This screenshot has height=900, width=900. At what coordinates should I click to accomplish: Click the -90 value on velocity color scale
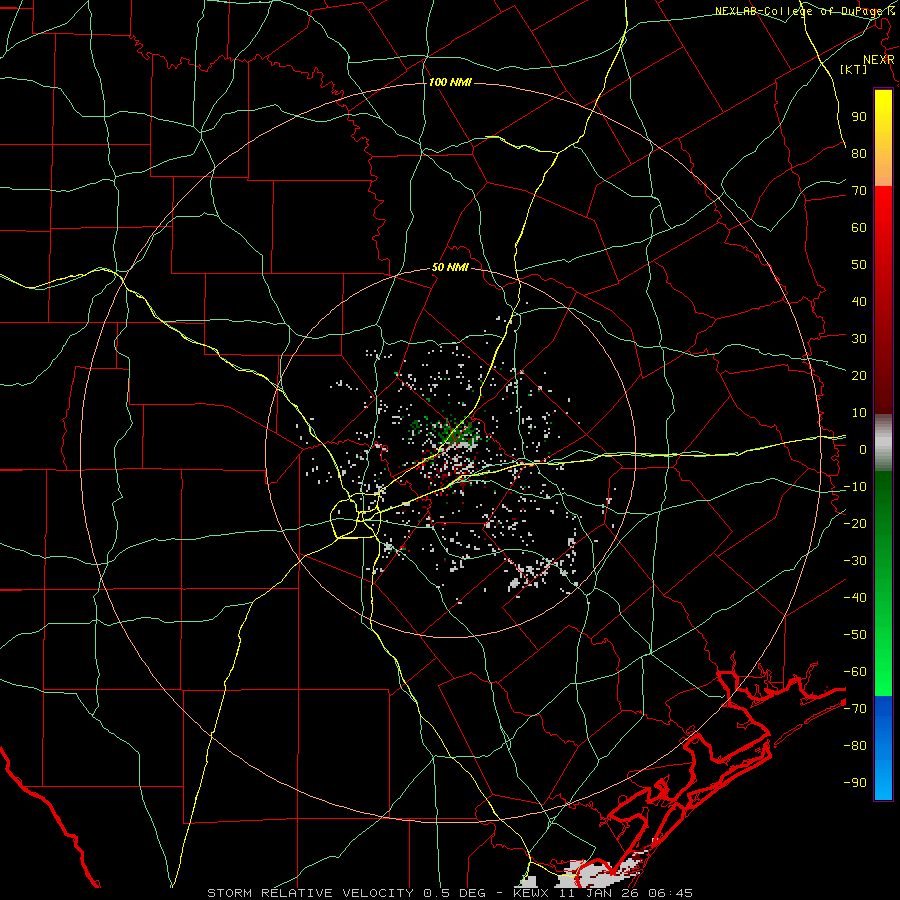tap(855, 783)
